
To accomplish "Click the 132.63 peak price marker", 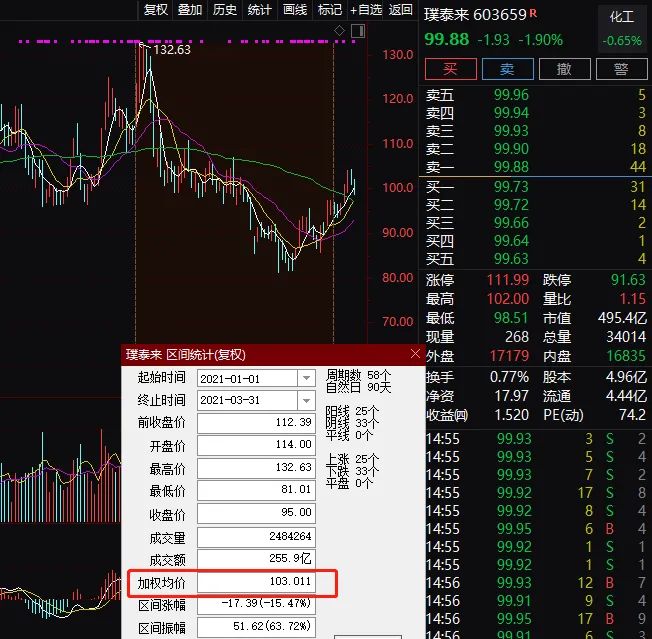I will pos(172,50).
